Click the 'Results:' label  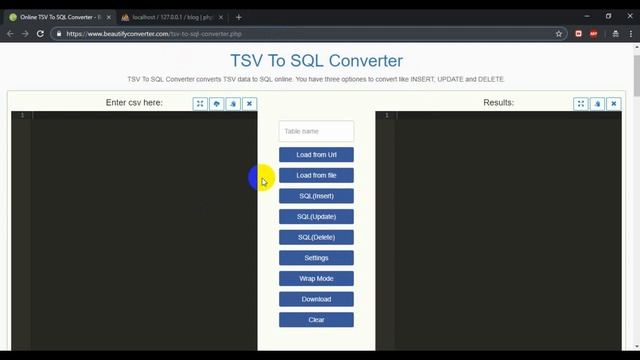(x=498, y=102)
